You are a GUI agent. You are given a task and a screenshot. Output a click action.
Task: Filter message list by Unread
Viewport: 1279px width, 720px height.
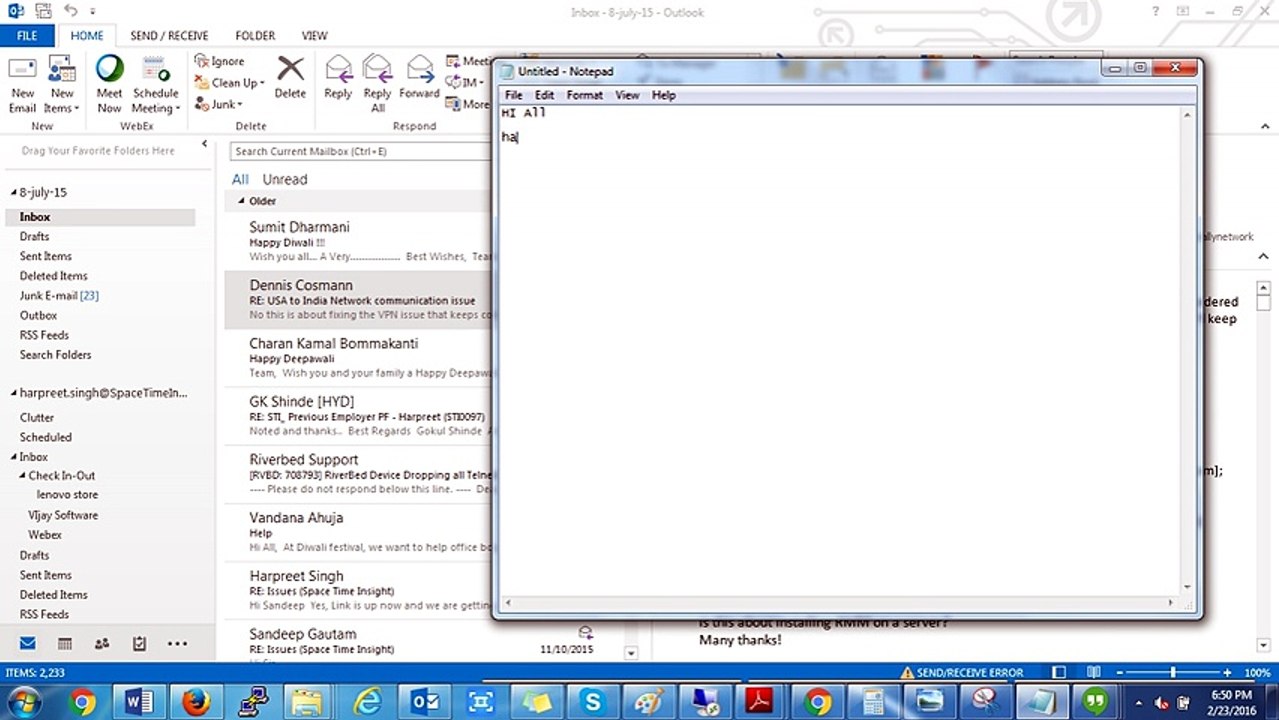[x=284, y=179]
